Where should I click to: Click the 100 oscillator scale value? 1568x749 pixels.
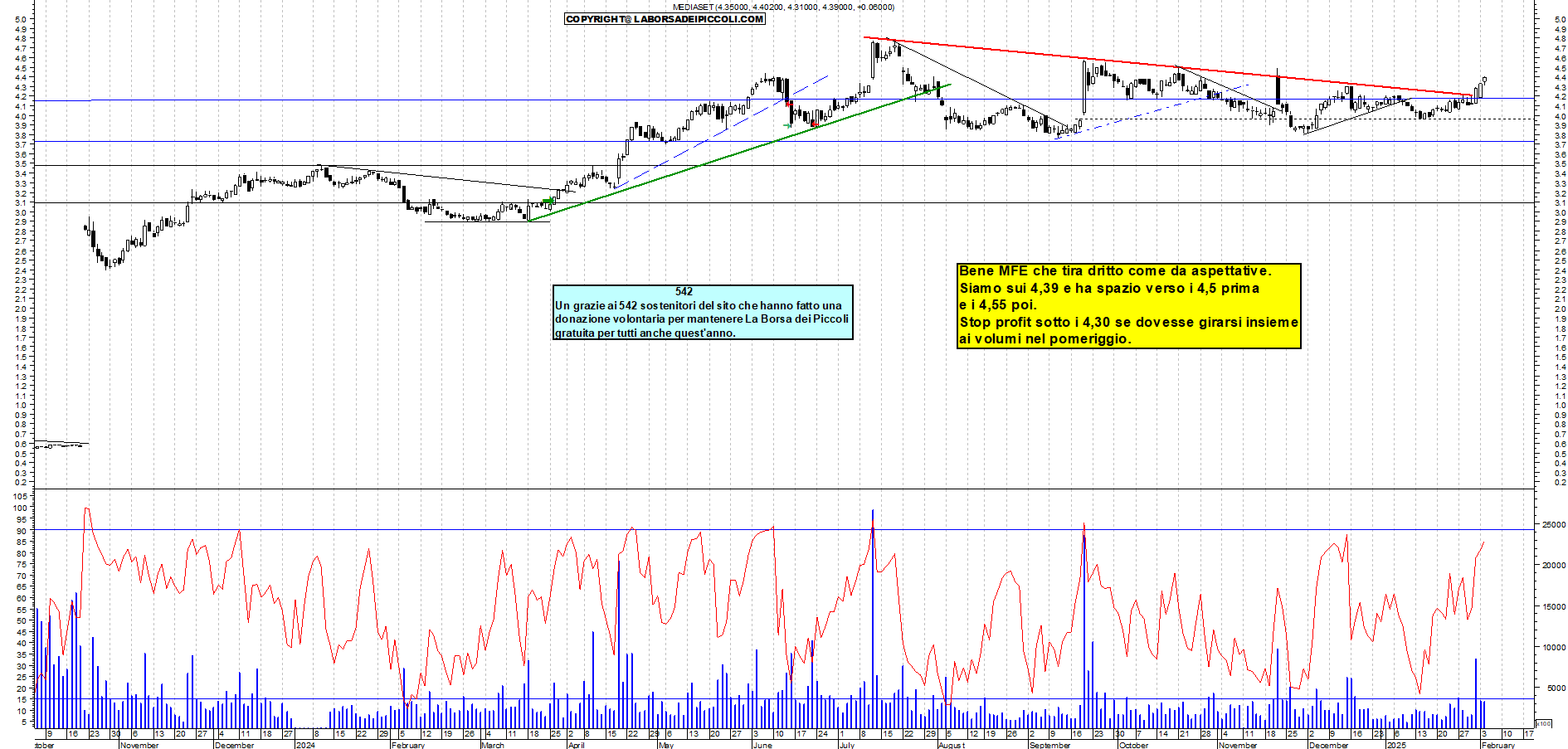point(19,508)
